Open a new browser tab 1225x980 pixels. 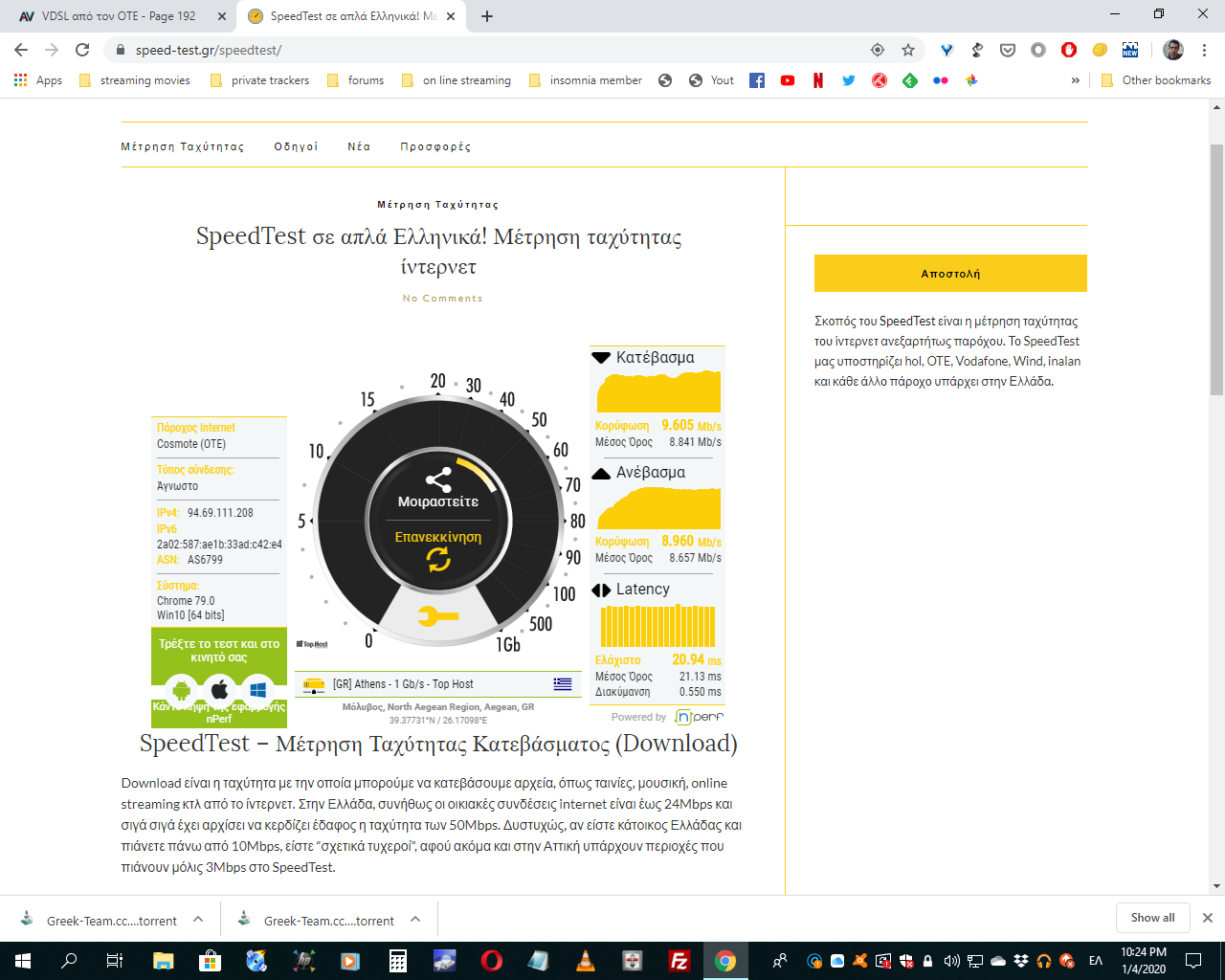487,16
